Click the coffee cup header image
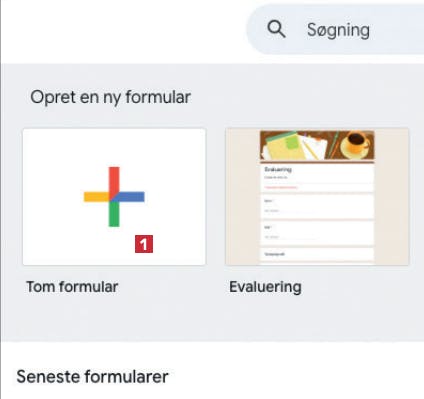The image size is (424, 399). click(x=357, y=143)
